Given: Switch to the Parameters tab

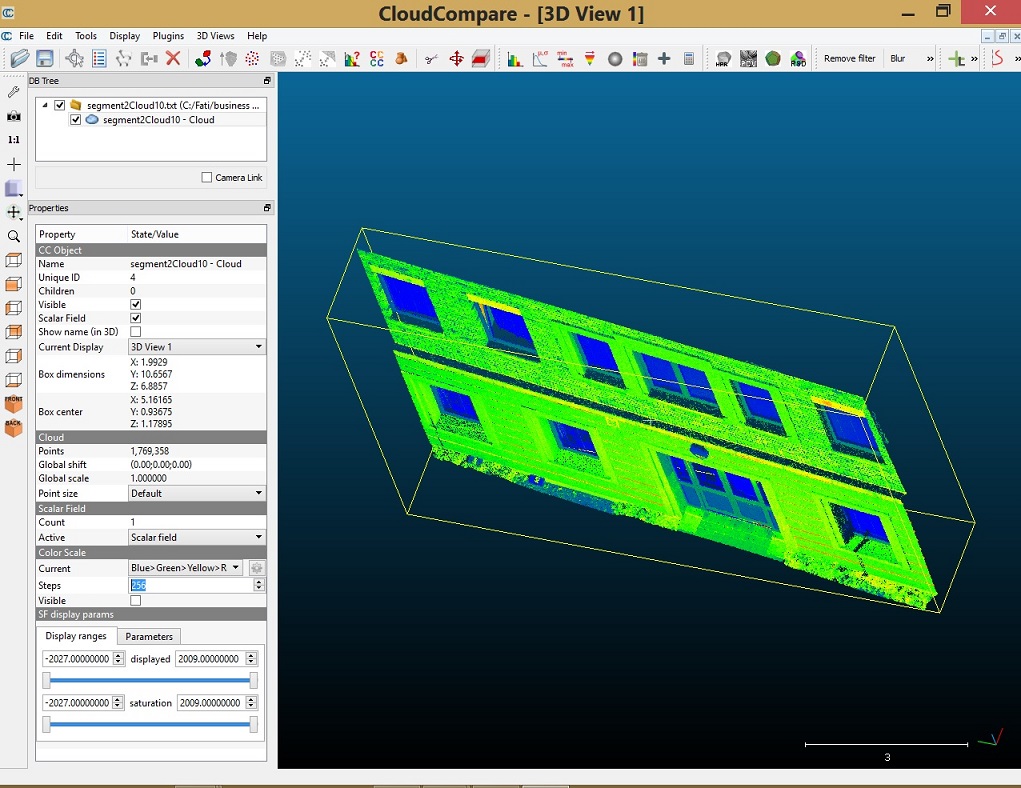Looking at the screenshot, I should coord(149,636).
